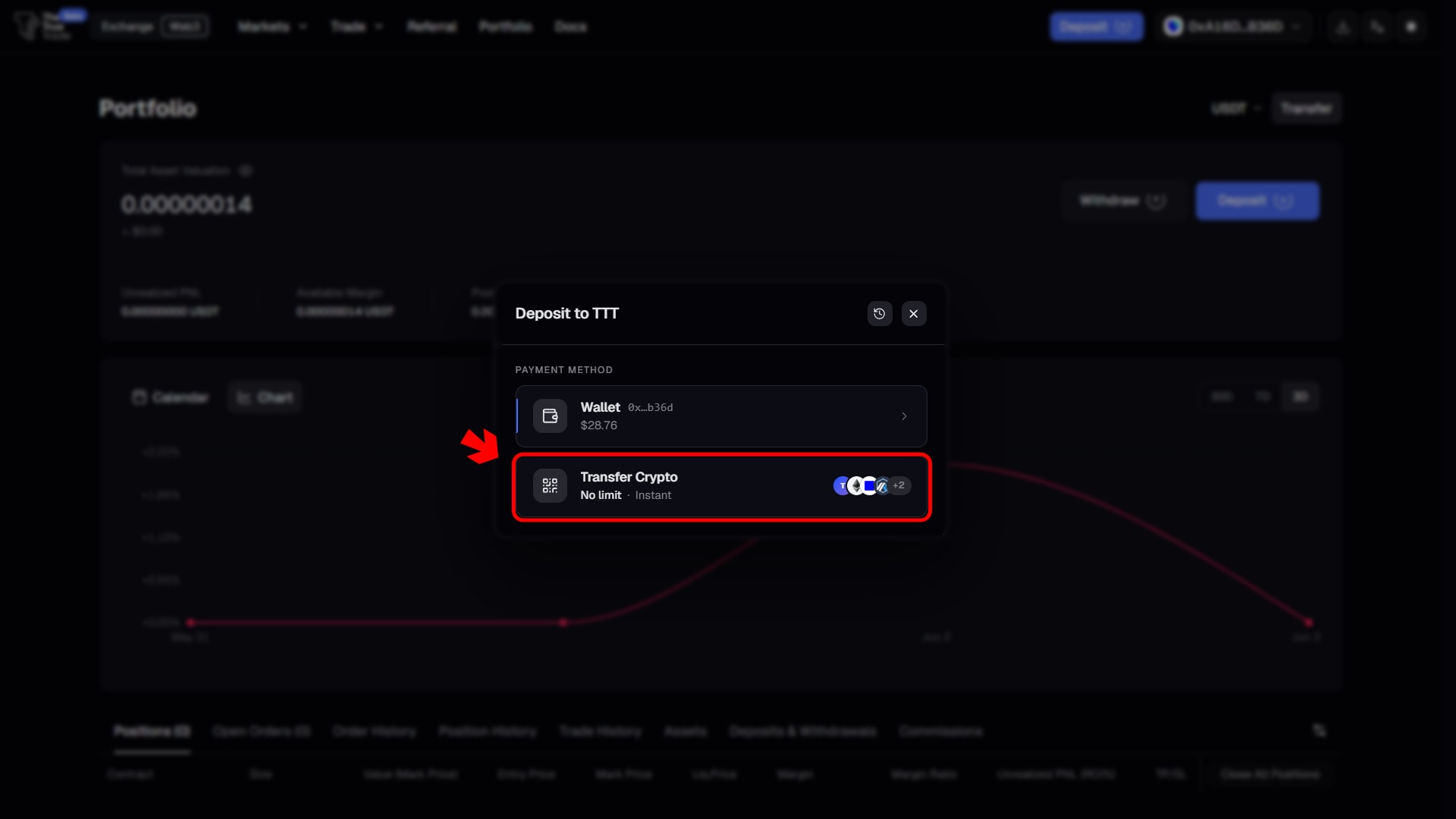Click the Transfer button on Portfolio
Screen dimensions: 1456x819
pos(1307,108)
